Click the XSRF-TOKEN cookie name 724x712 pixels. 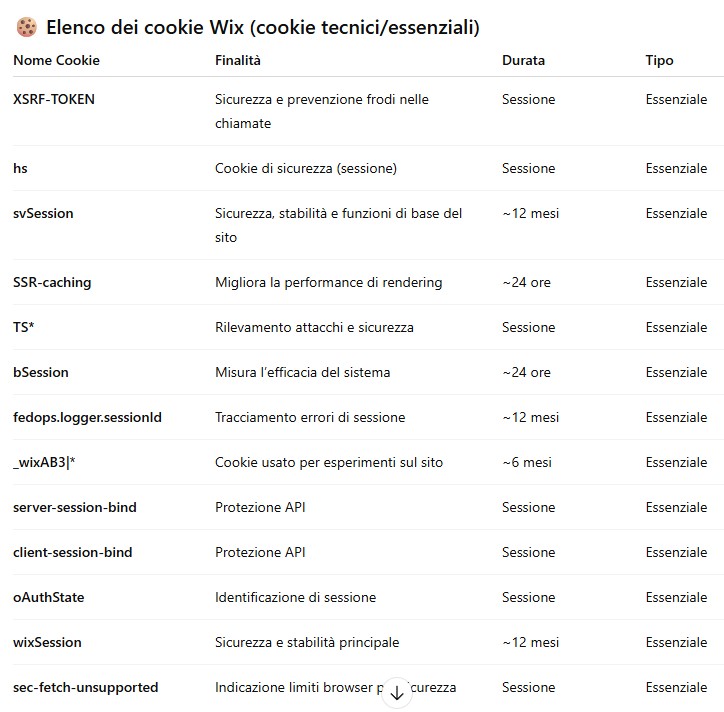(x=54, y=99)
